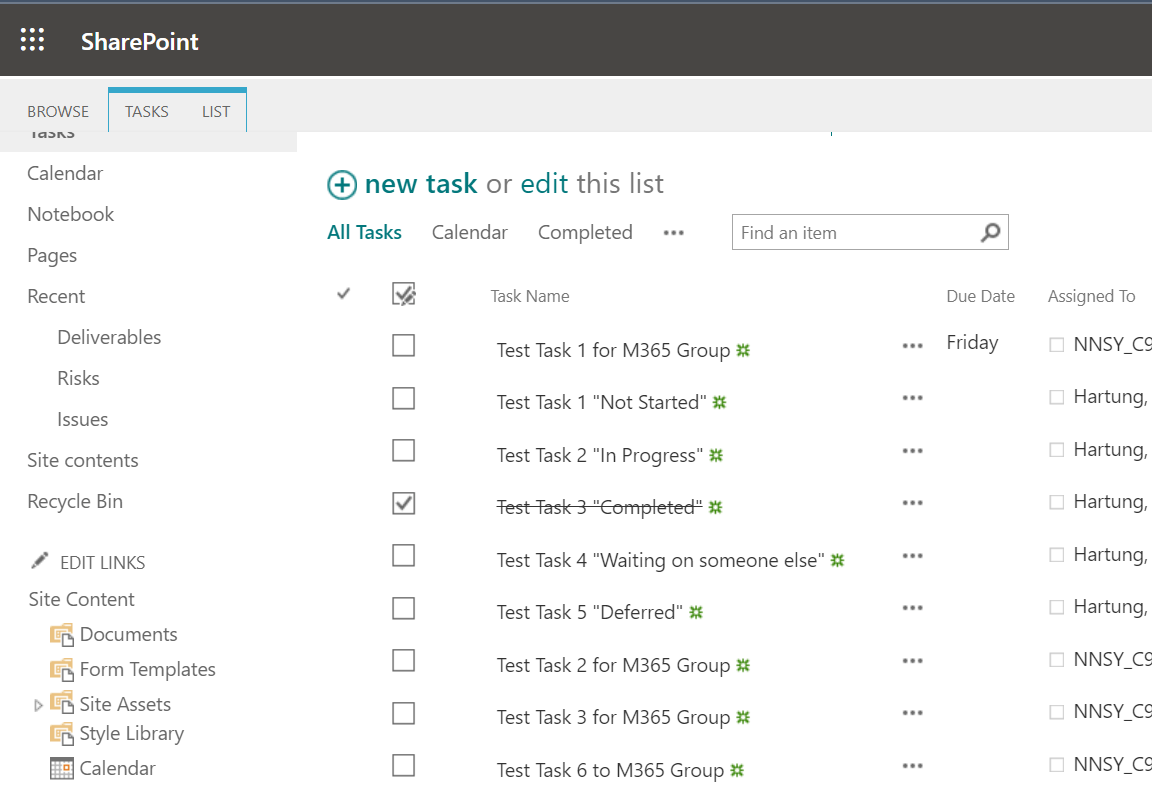Click the "edit" this list link

tap(544, 184)
